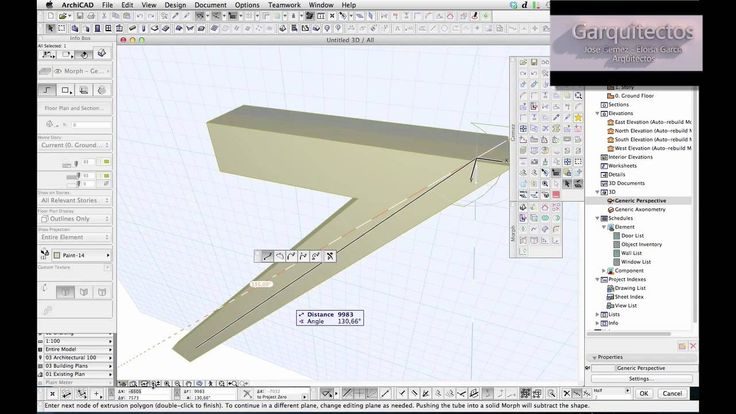Open the 1:100 scale dropdown
The width and height of the screenshot is (736, 414).
78,341
